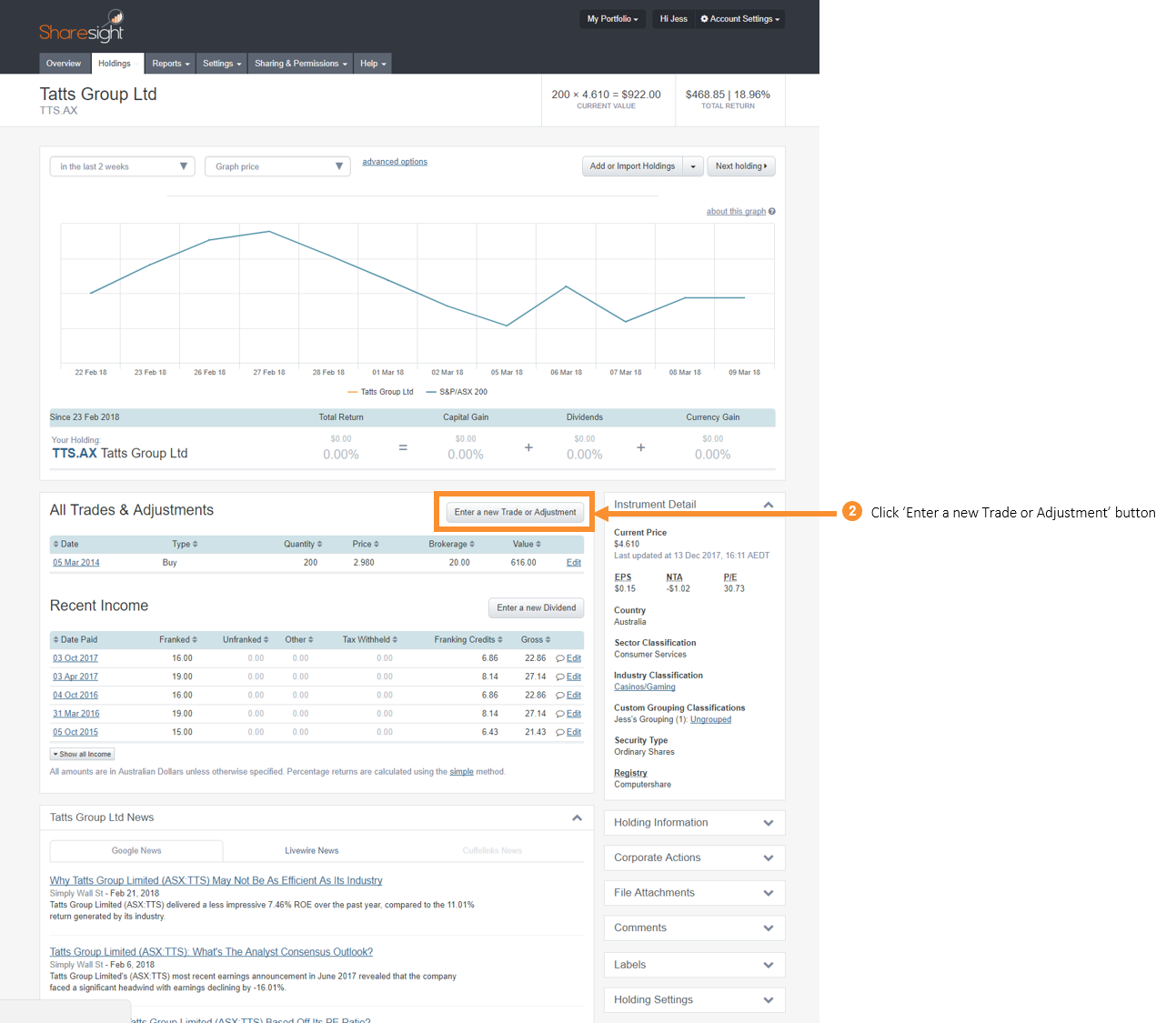Click the EPS label link
The height and width of the screenshot is (1023, 1176).
pyautogui.click(x=623, y=577)
